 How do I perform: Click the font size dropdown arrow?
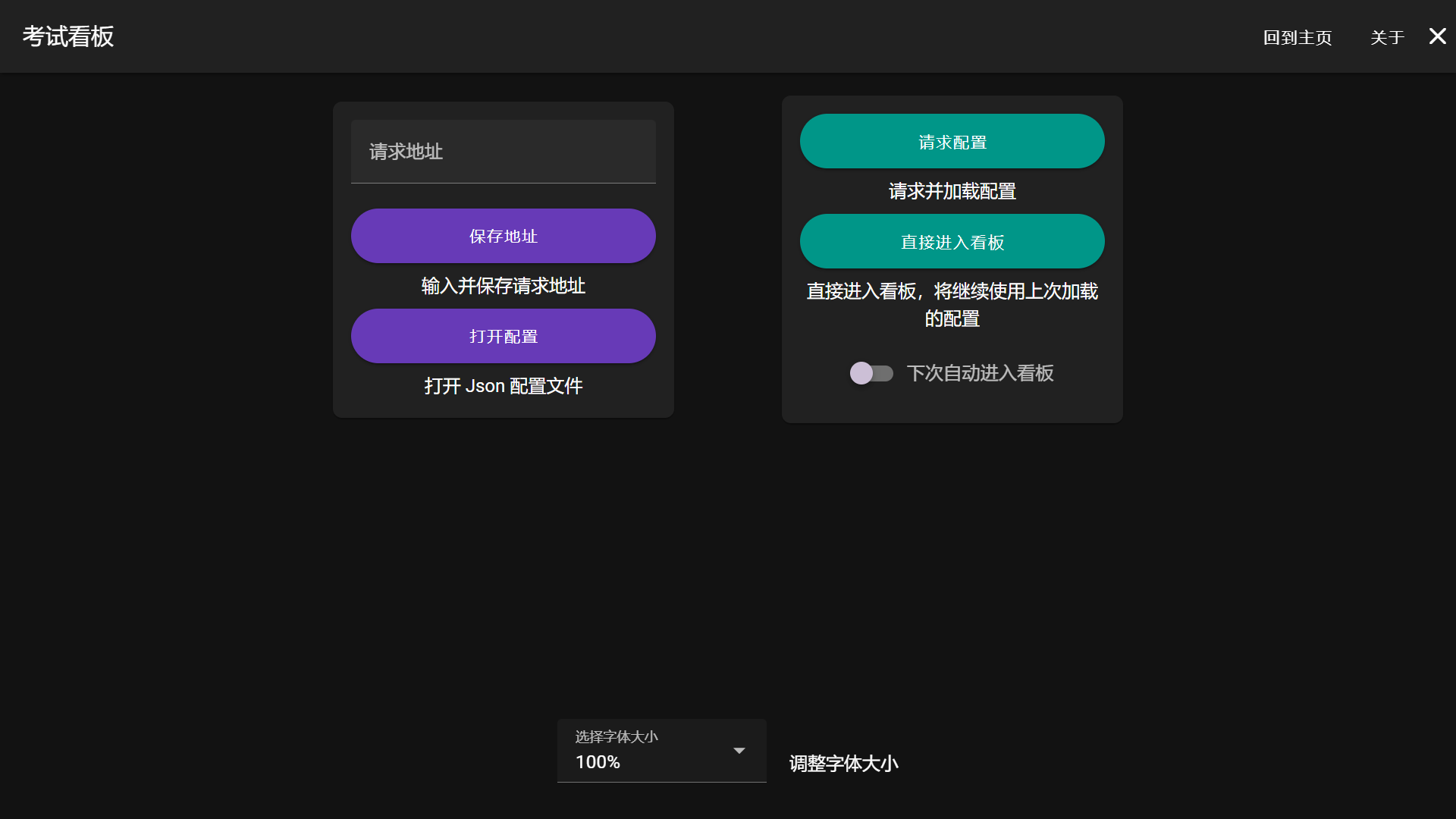click(739, 751)
